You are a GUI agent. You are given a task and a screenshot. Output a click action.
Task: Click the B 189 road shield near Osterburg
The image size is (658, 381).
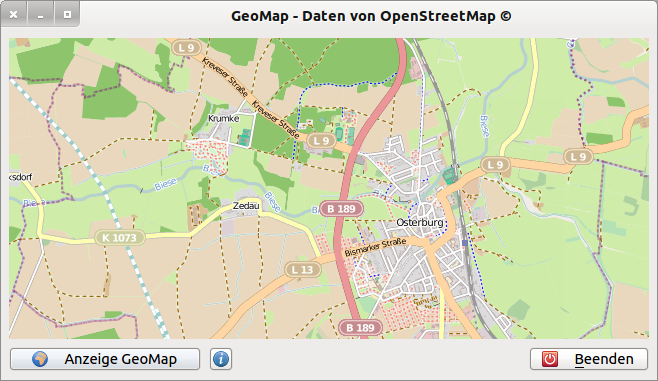[341, 209]
